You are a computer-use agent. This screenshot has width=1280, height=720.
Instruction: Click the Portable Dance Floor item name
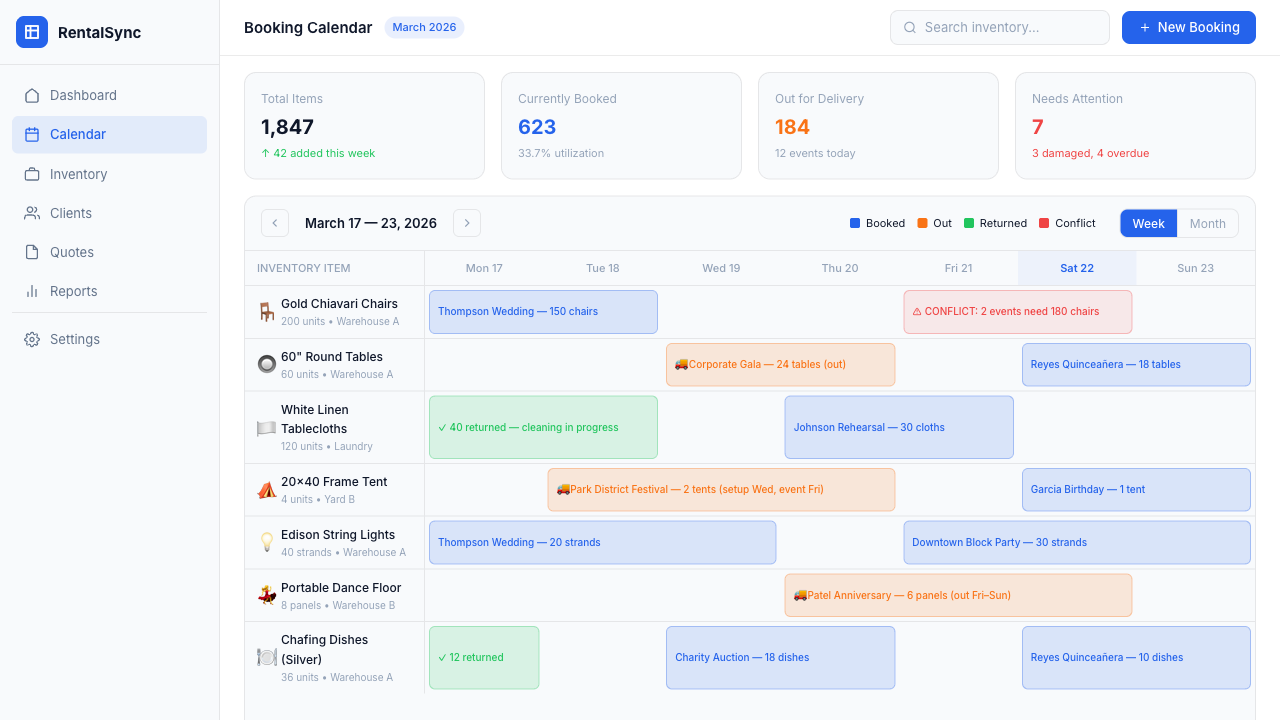click(341, 588)
